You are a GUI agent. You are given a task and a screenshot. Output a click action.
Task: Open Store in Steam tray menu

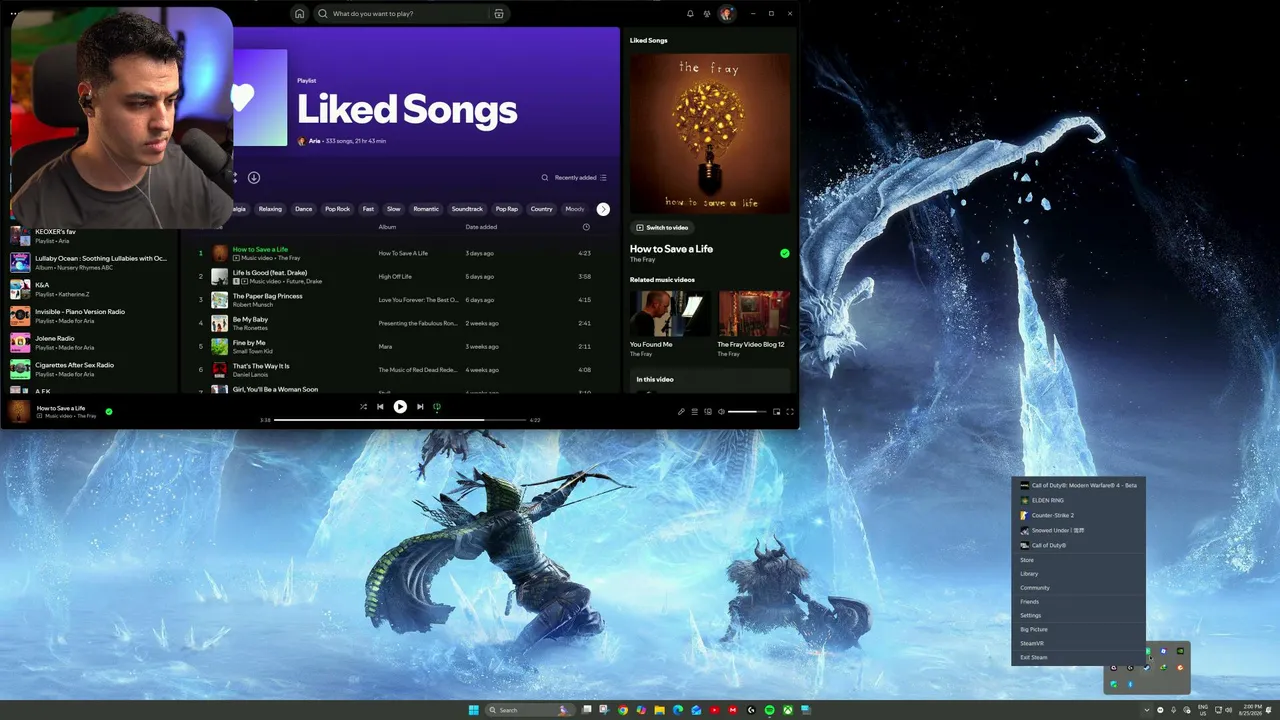[x=1077, y=560]
